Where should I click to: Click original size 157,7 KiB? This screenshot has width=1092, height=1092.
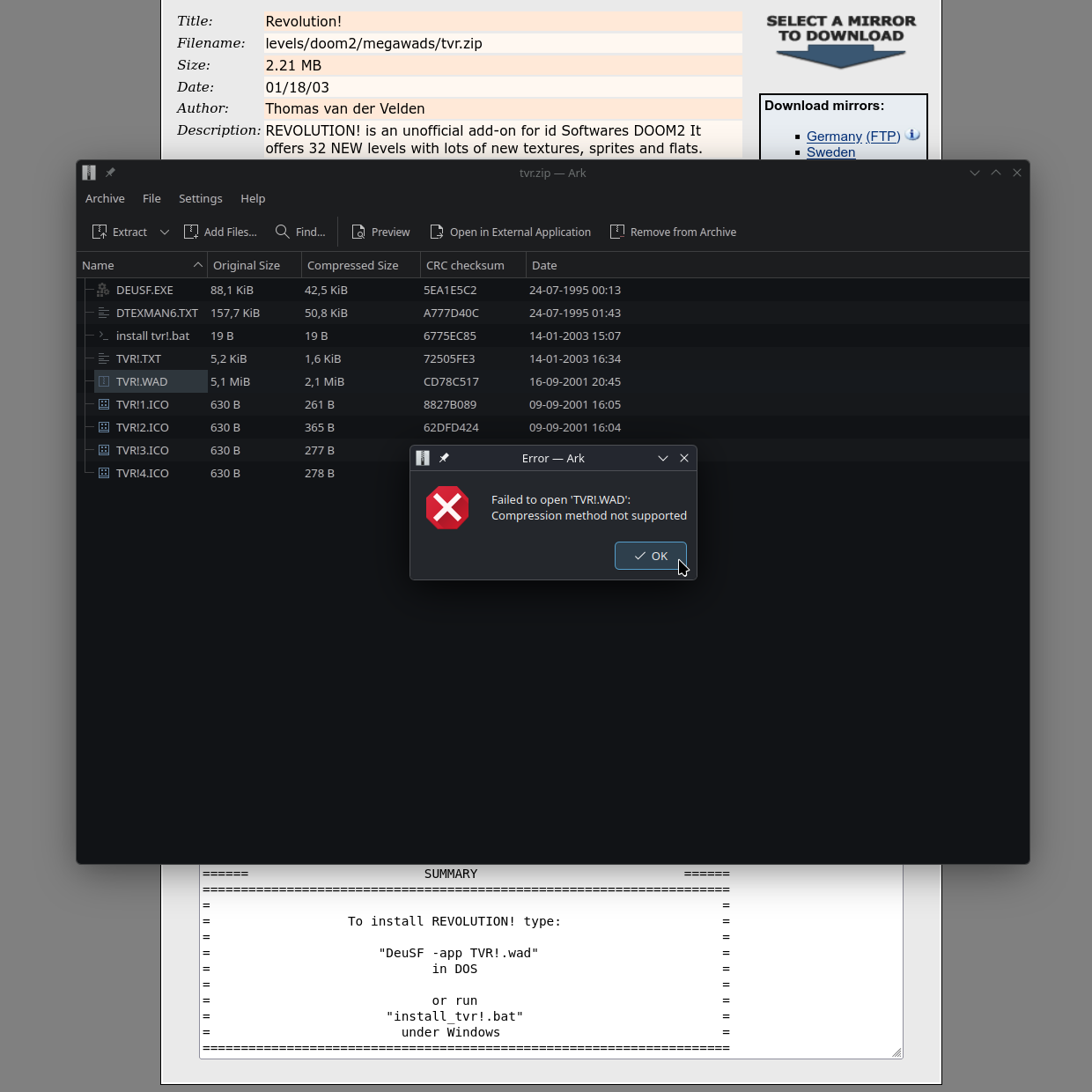pyautogui.click(x=235, y=313)
